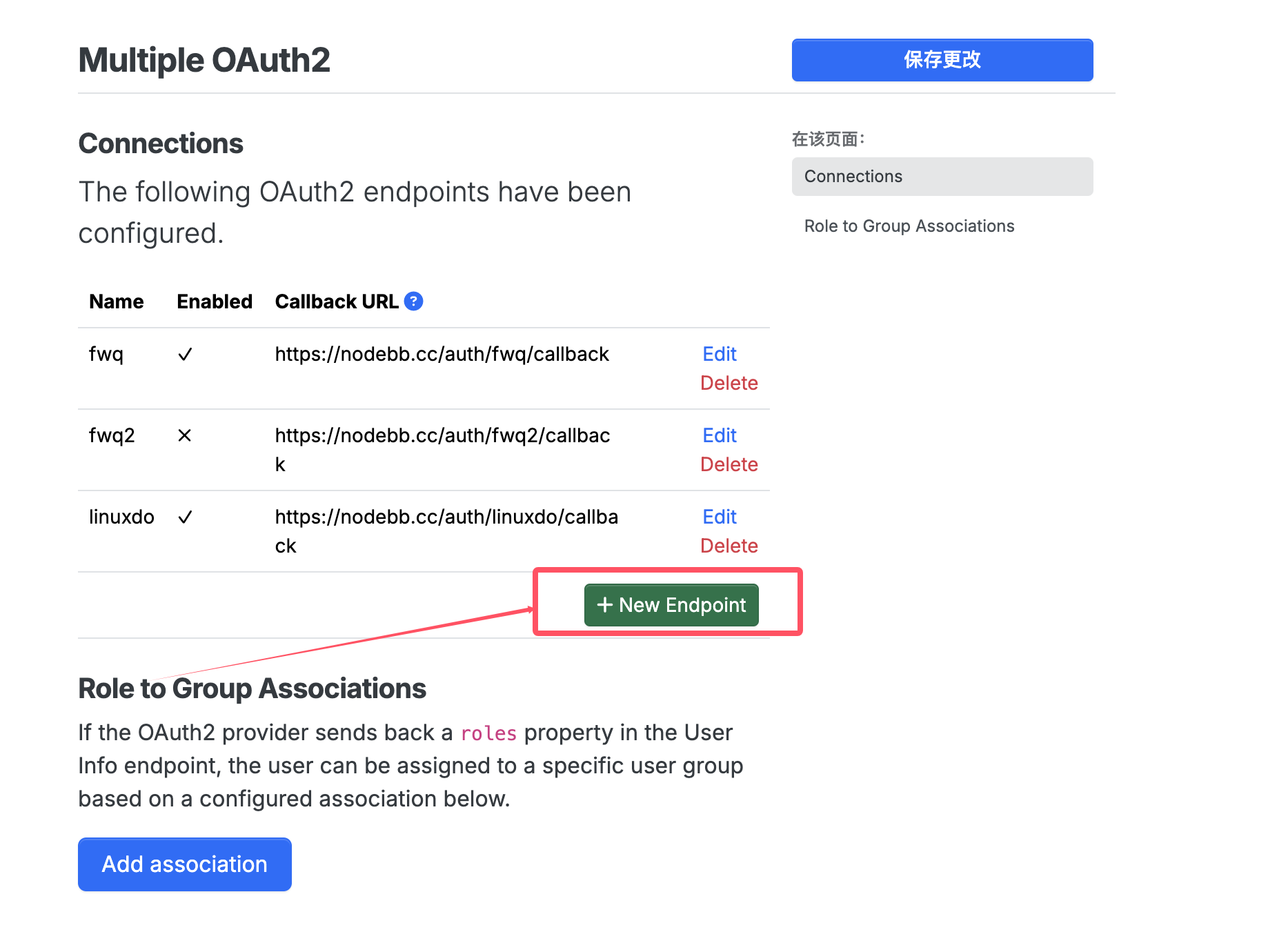Select the fwq callback URL text
The height and width of the screenshot is (952, 1268).
click(x=442, y=354)
